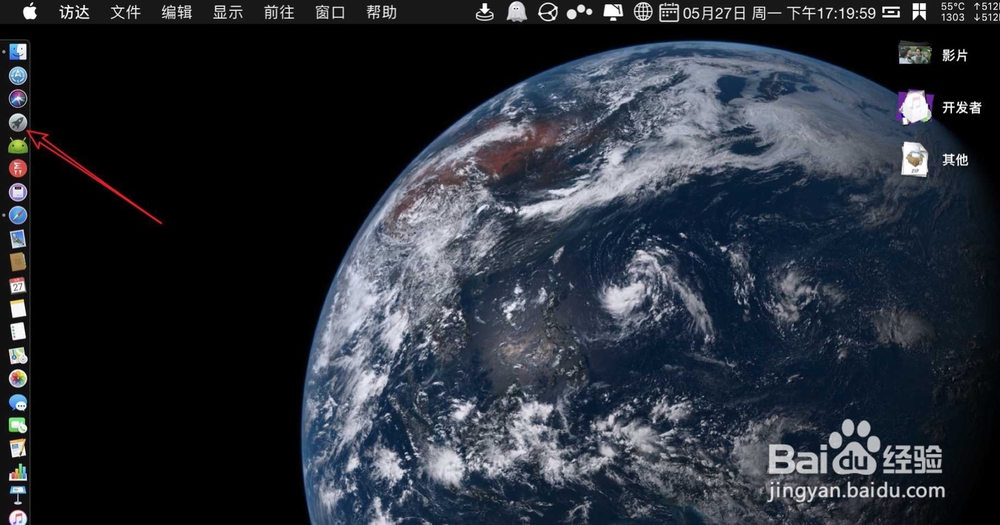Open Photos from the Dock
Image resolution: width=1000 pixels, height=525 pixels.
click(x=18, y=378)
